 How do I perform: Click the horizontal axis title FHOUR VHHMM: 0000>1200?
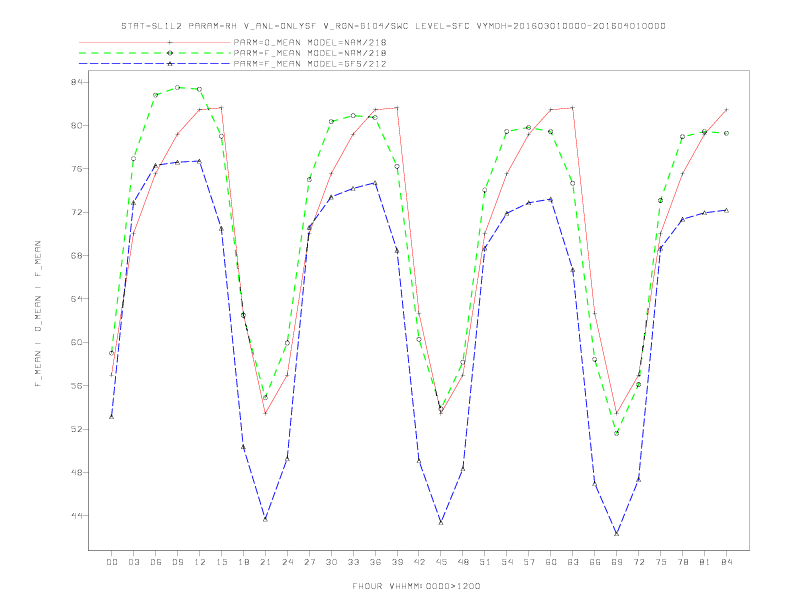click(x=416, y=586)
